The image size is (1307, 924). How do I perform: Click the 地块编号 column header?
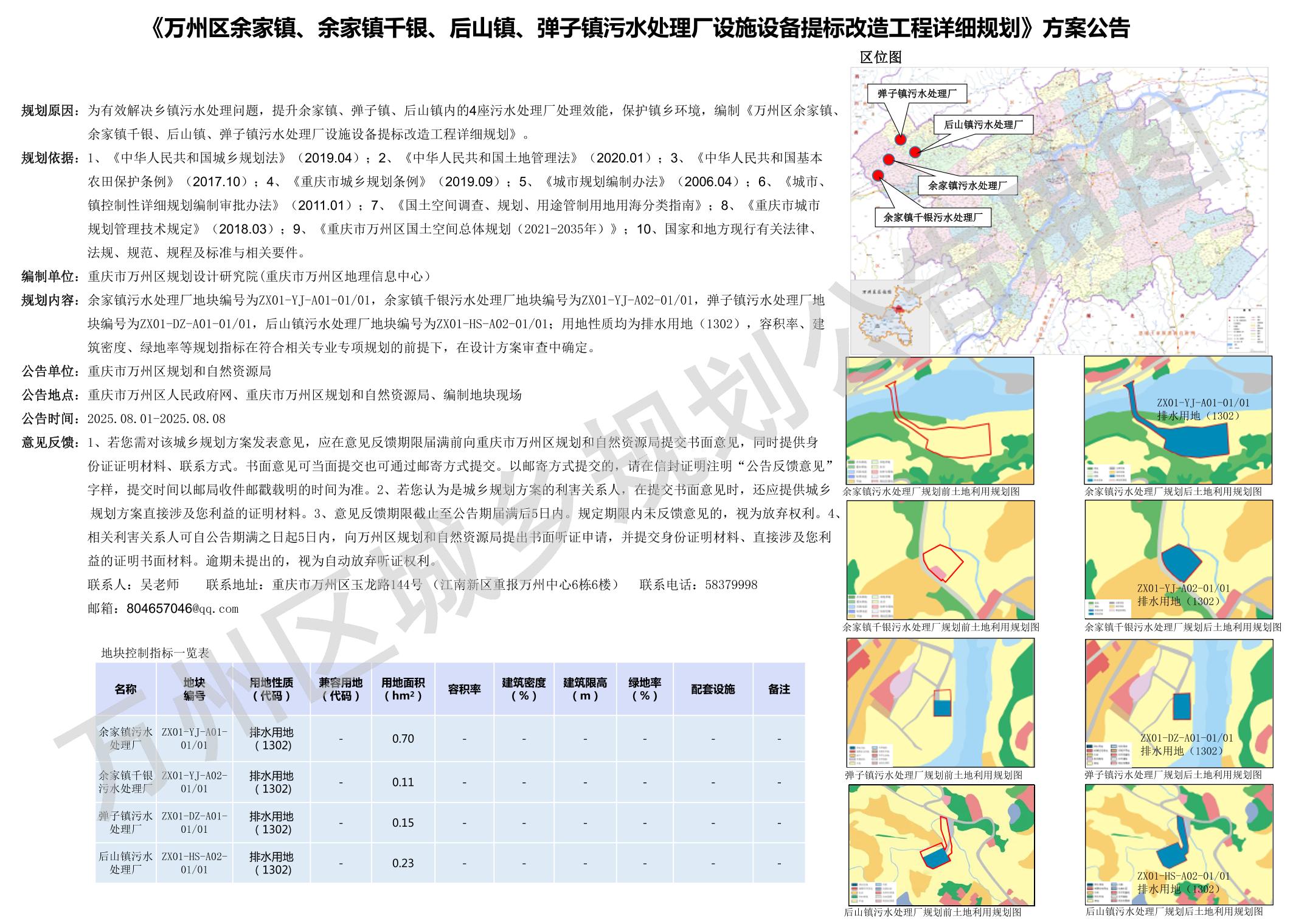tap(194, 689)
